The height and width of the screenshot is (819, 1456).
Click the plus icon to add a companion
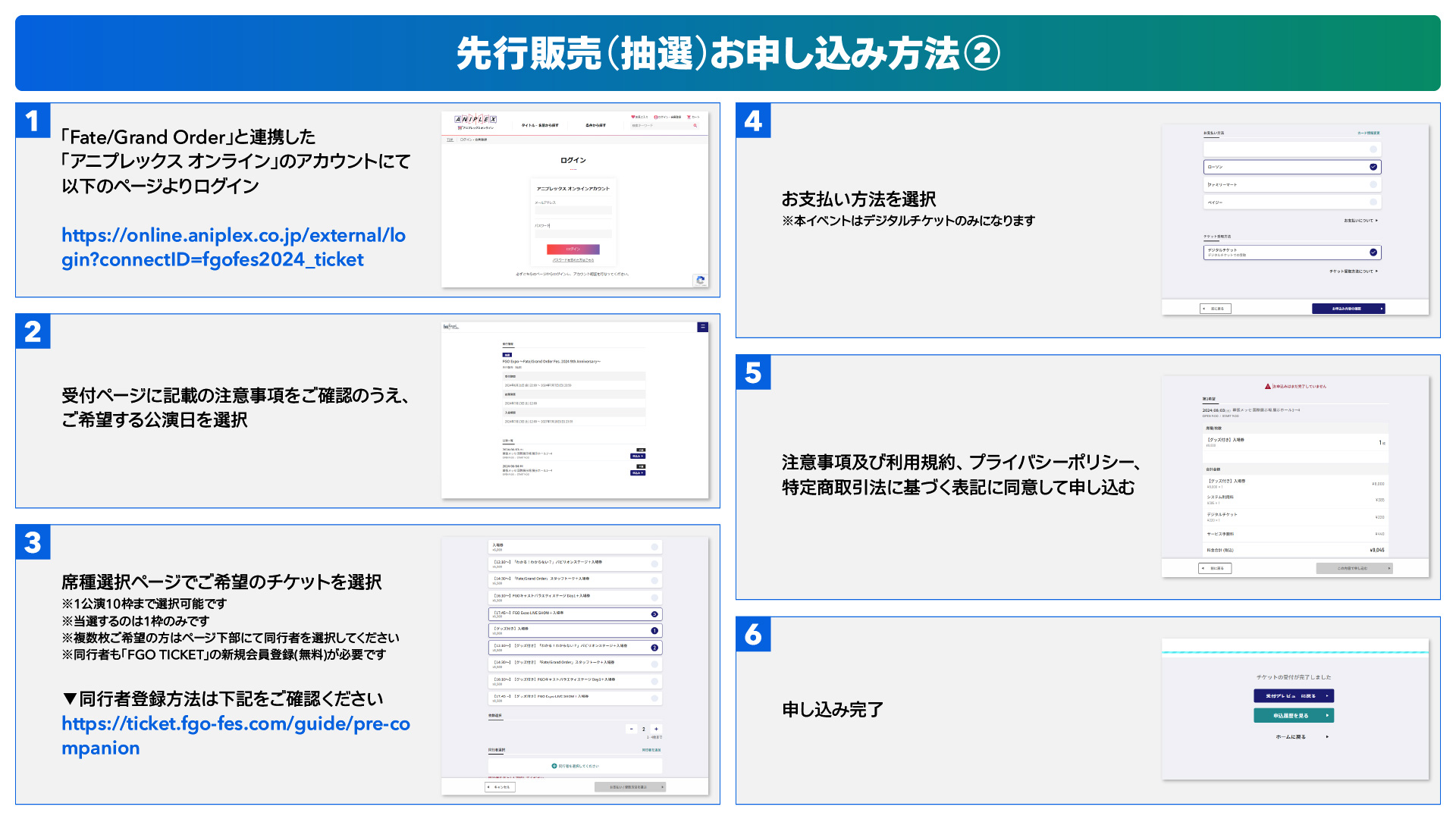pyautogui.click(x=554, y=766)
